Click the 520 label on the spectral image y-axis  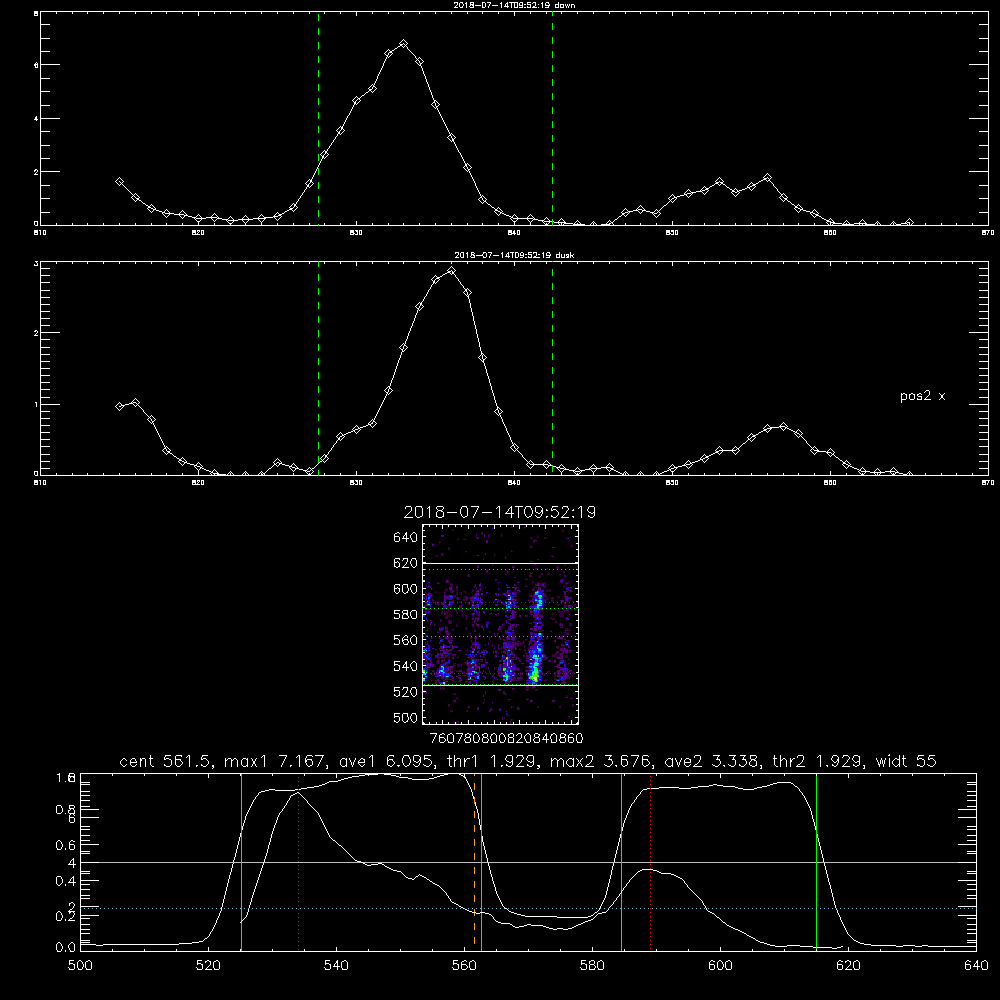click(406, 692)
